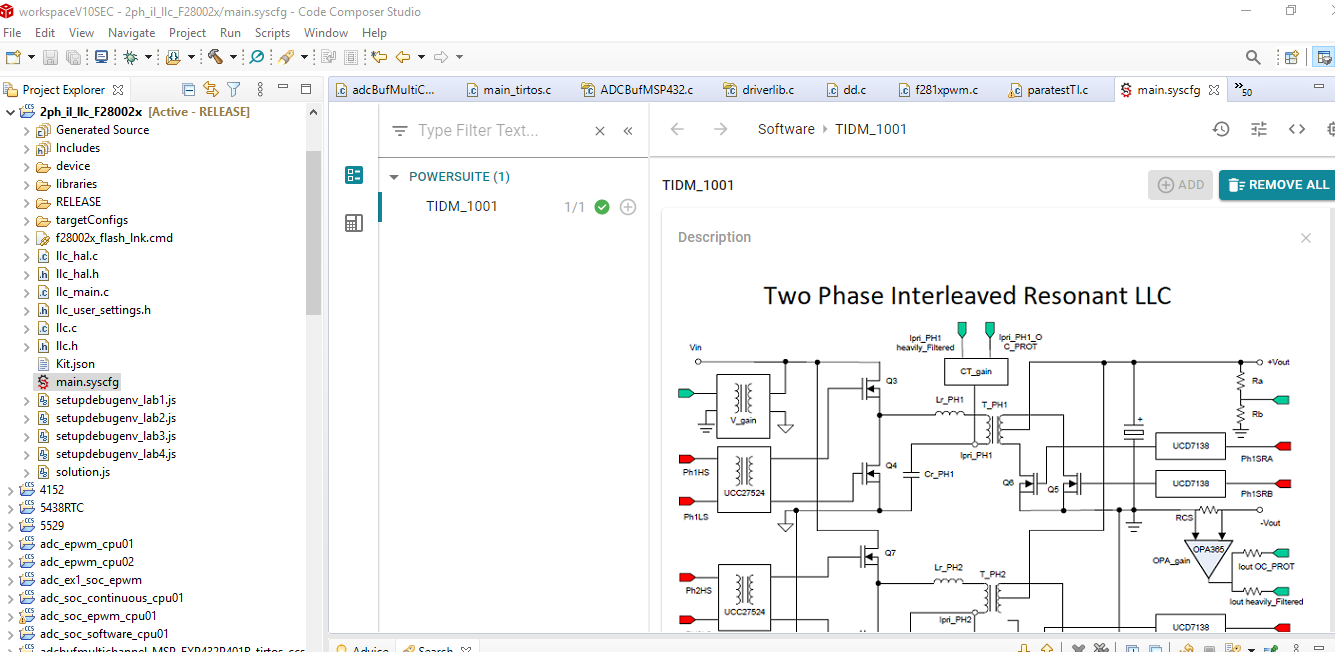The image size is (1335, 652).
Task: Close the Description panel
Action: (1305, 238)
